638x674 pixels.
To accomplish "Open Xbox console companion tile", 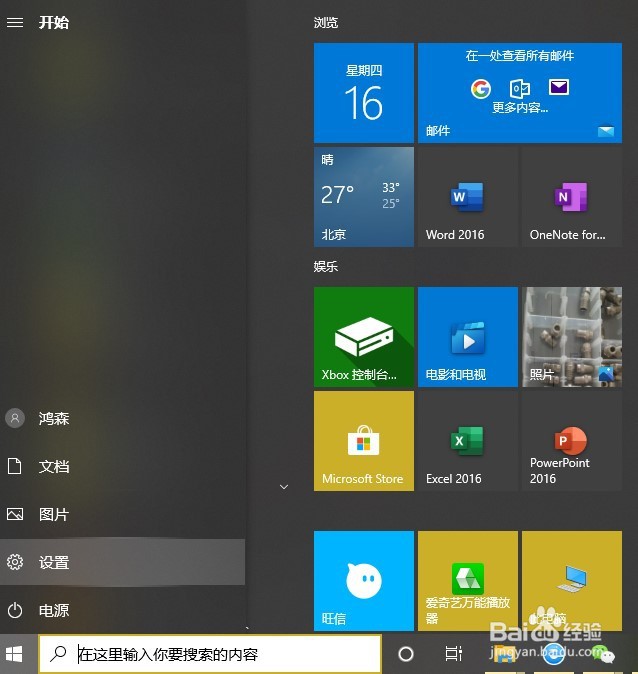I will (364, 337).
